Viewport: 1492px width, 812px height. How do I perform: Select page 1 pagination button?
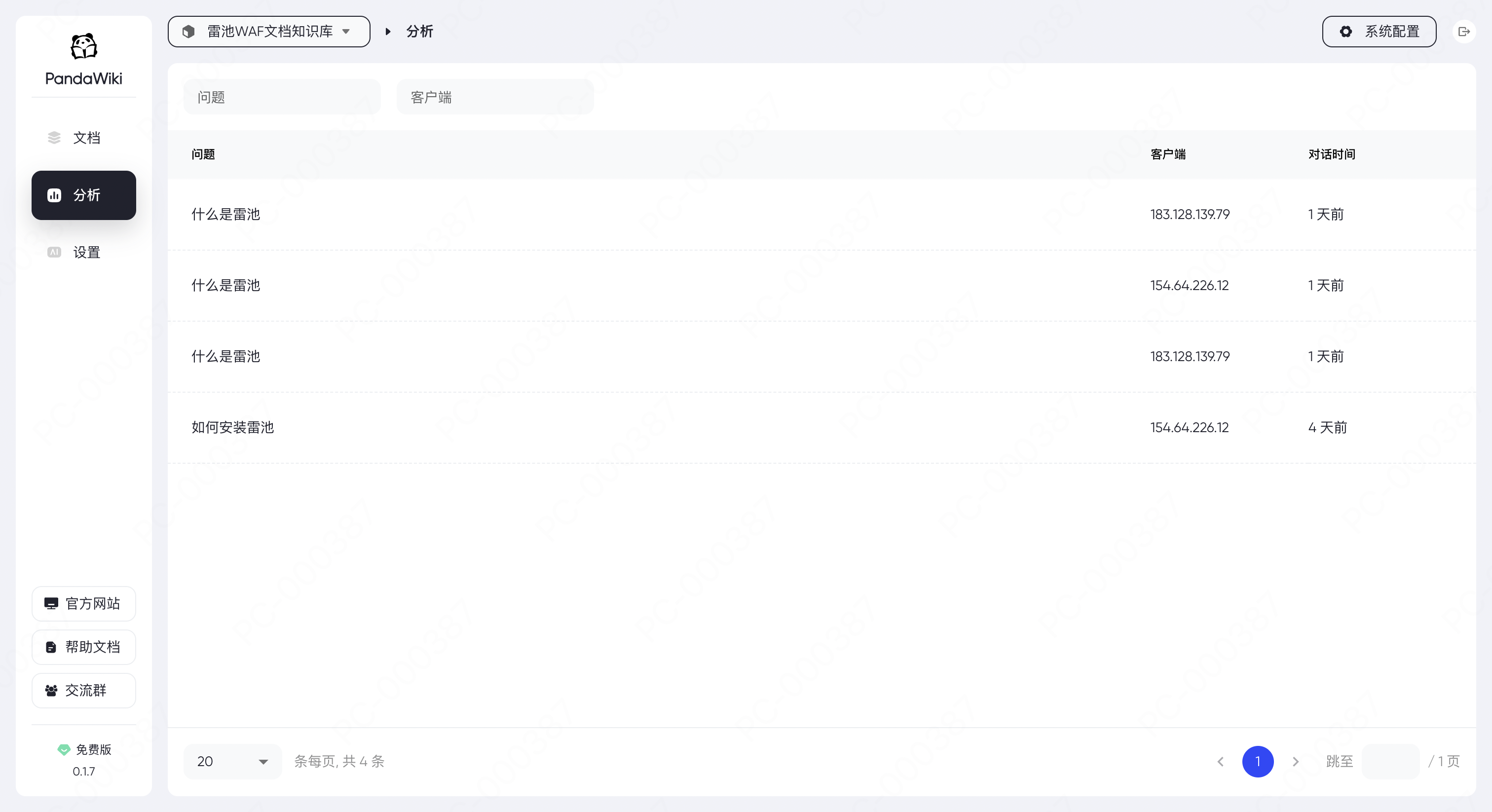point(1258,761)
